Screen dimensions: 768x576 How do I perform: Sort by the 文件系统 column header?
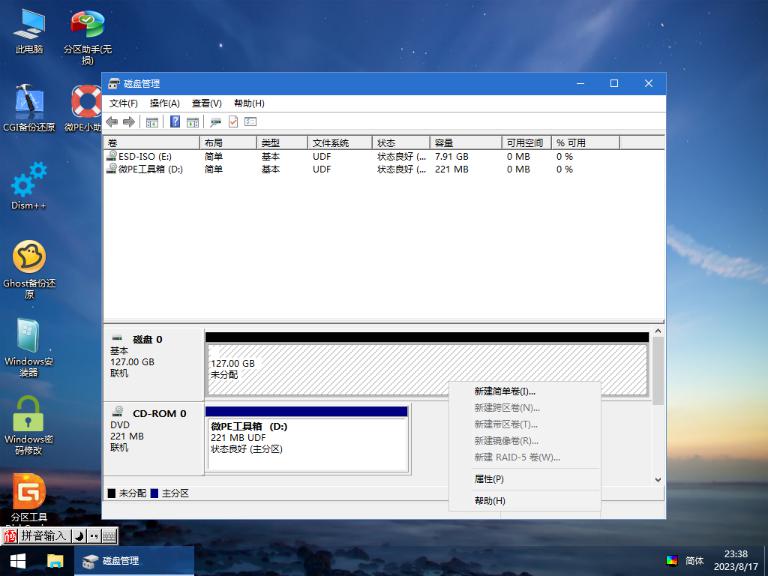(339, 143)
